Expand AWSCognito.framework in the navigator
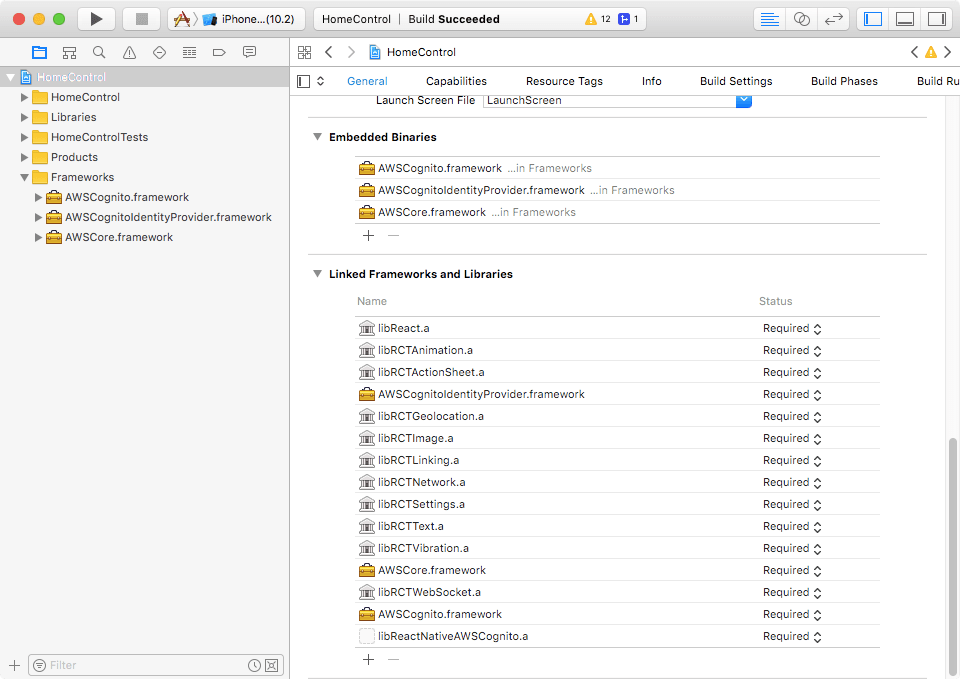Image resolution: width=960 pixels, height=679 pixels. coord(38,197)
